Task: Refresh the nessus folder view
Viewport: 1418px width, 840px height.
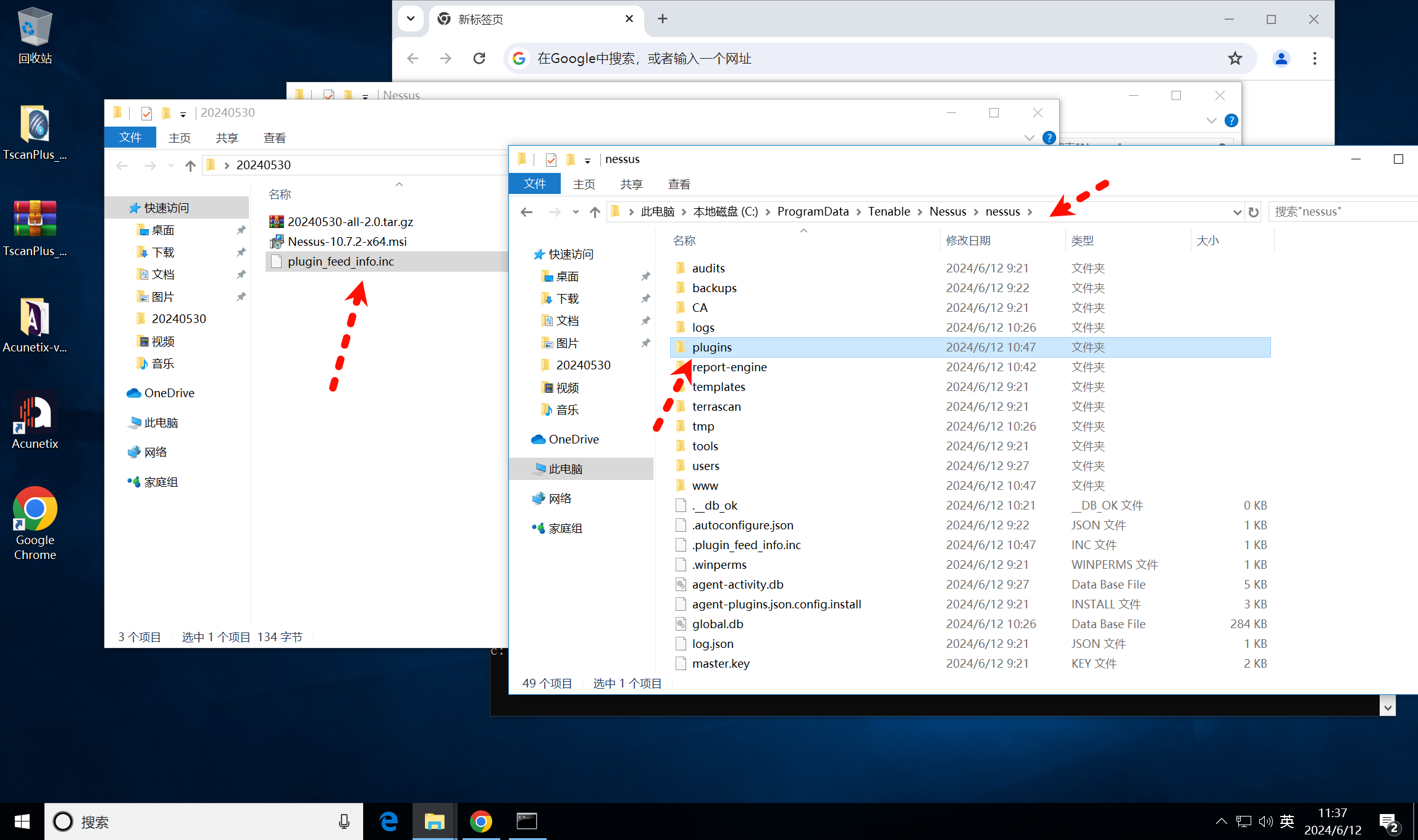Action: pyautogui.click(x=1253, y=212)
